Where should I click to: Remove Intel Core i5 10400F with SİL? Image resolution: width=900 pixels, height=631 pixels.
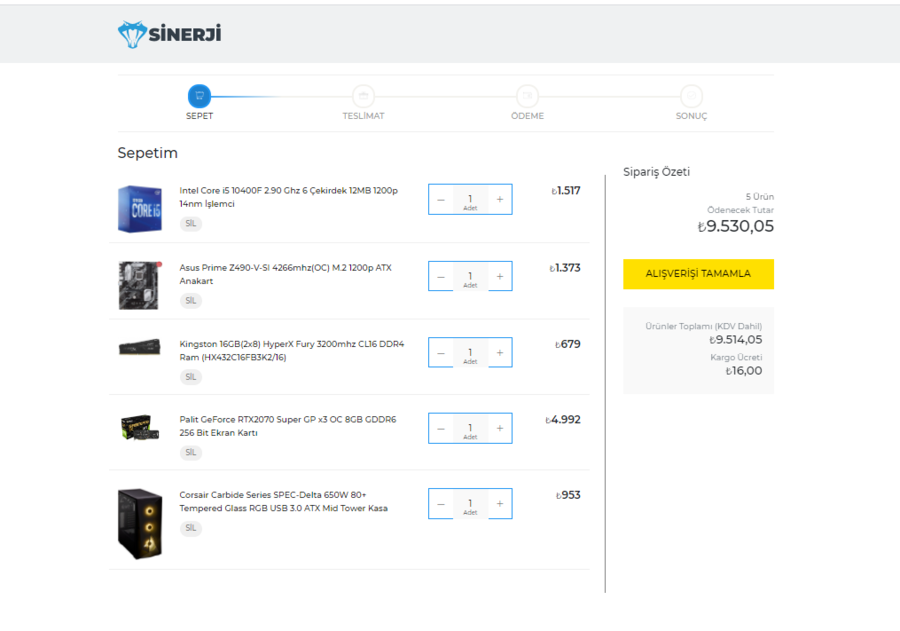coord(191,223)
